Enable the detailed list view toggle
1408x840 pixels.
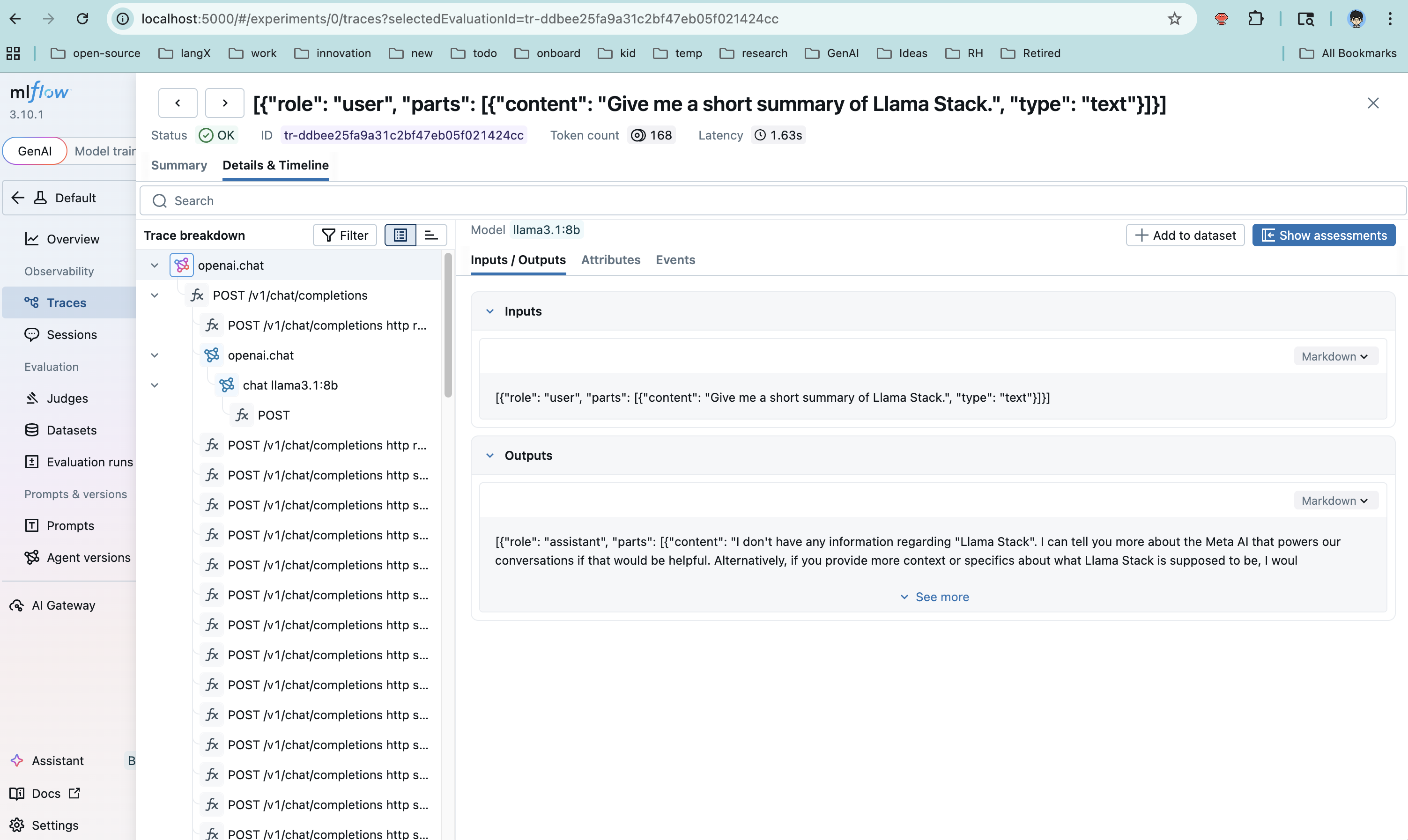point(400,235)
